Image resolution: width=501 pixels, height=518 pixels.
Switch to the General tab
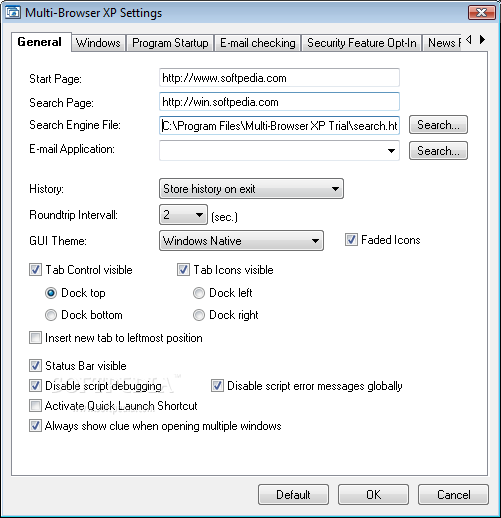40,42
